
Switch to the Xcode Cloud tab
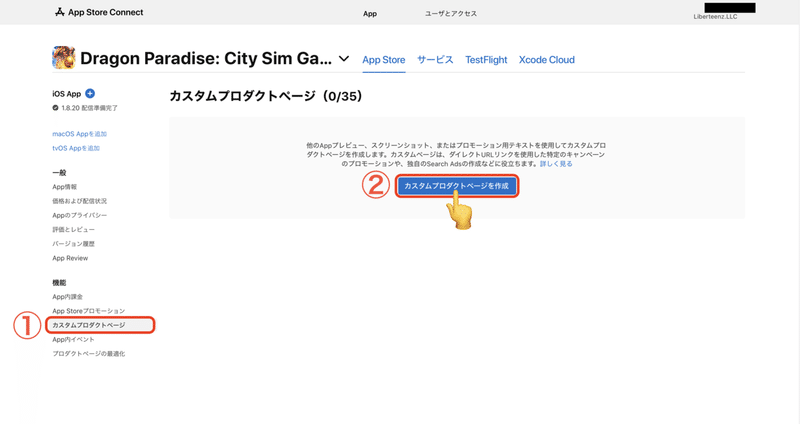(547, 60)
